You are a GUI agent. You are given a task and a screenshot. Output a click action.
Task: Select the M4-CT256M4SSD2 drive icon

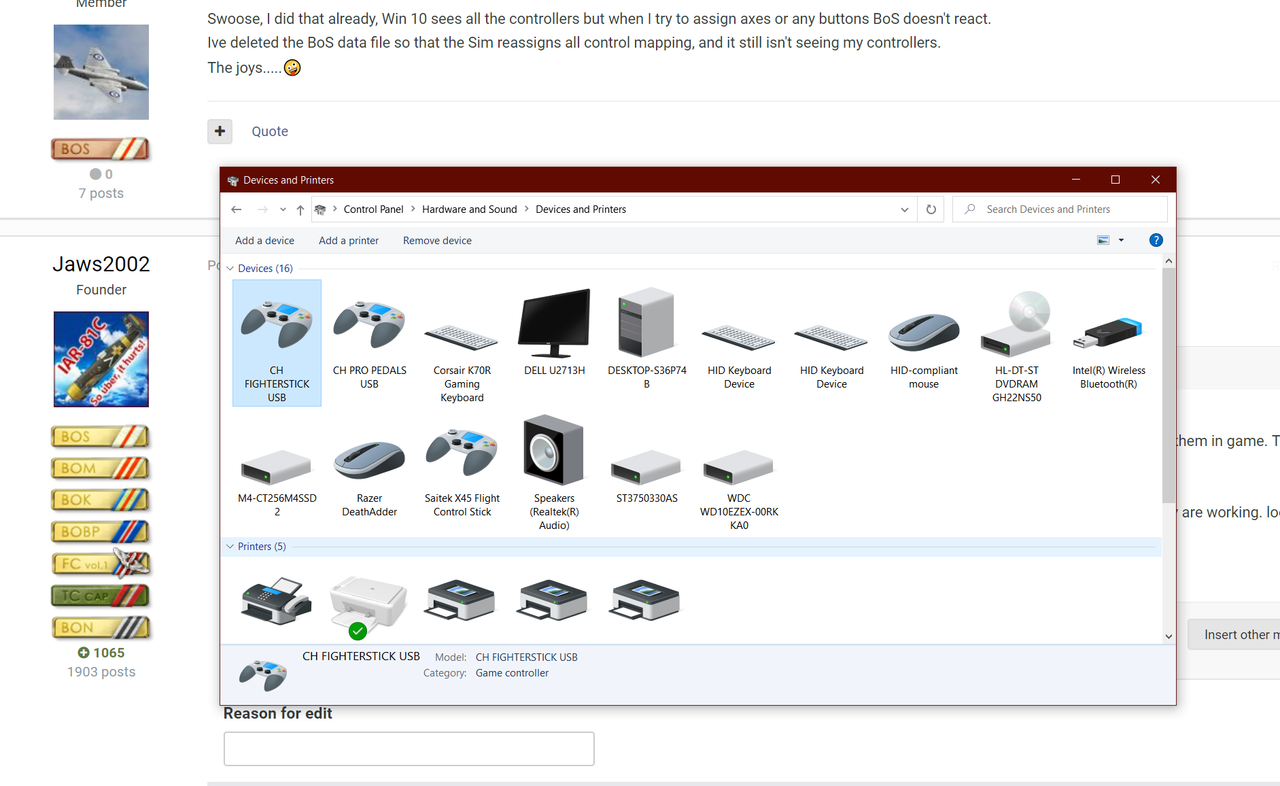point(277,467)
